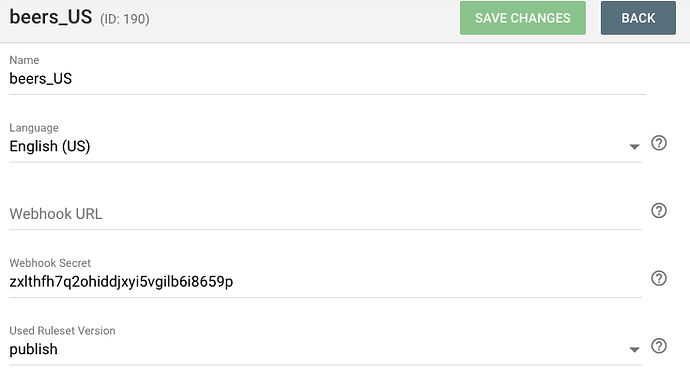This screenshot has width=690, height=388.
Task: Click the Webhook Secret label
Action: (x=50, y=263)
